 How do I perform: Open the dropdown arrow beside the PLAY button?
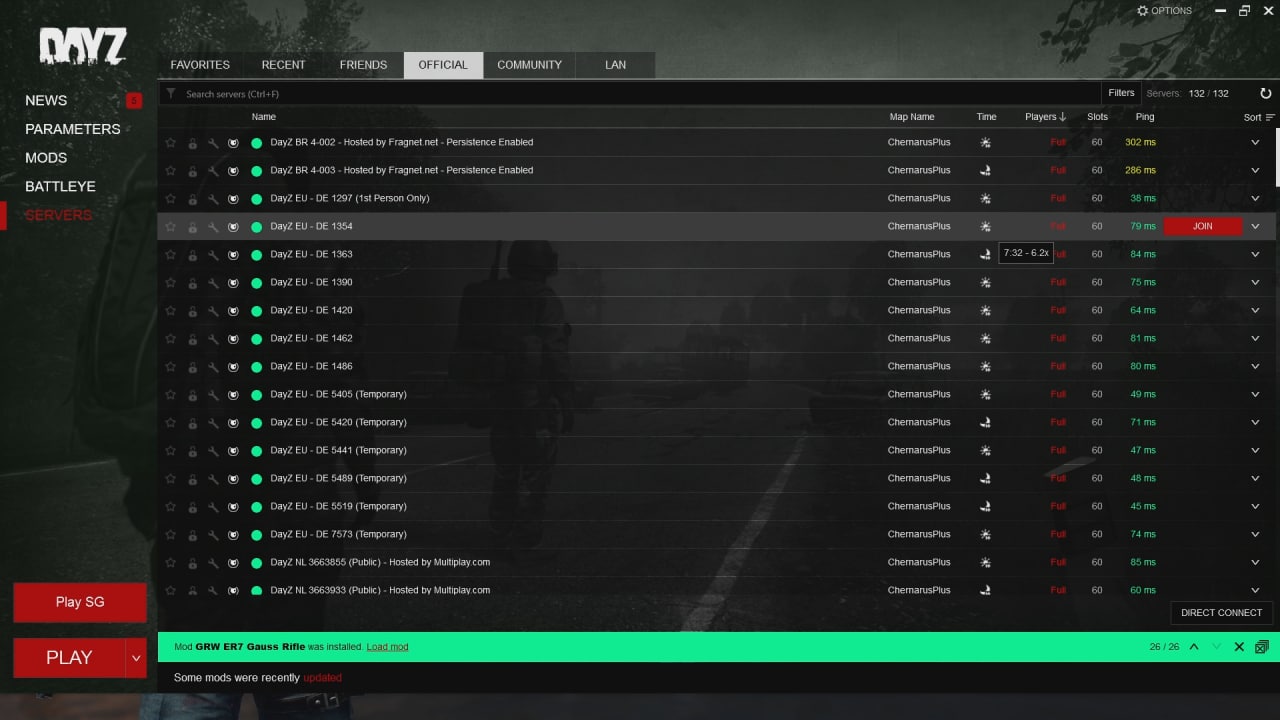pyautogui.click(x=136, y=658)
